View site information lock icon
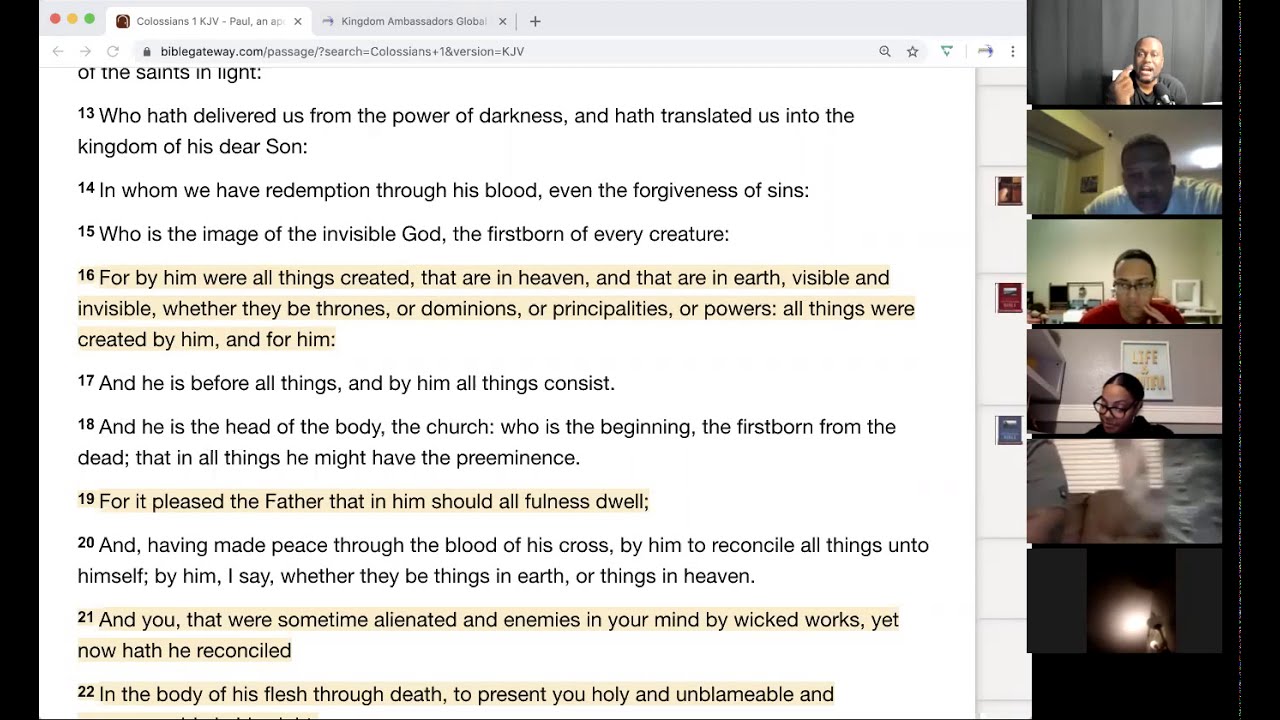 tap(147, 51)
